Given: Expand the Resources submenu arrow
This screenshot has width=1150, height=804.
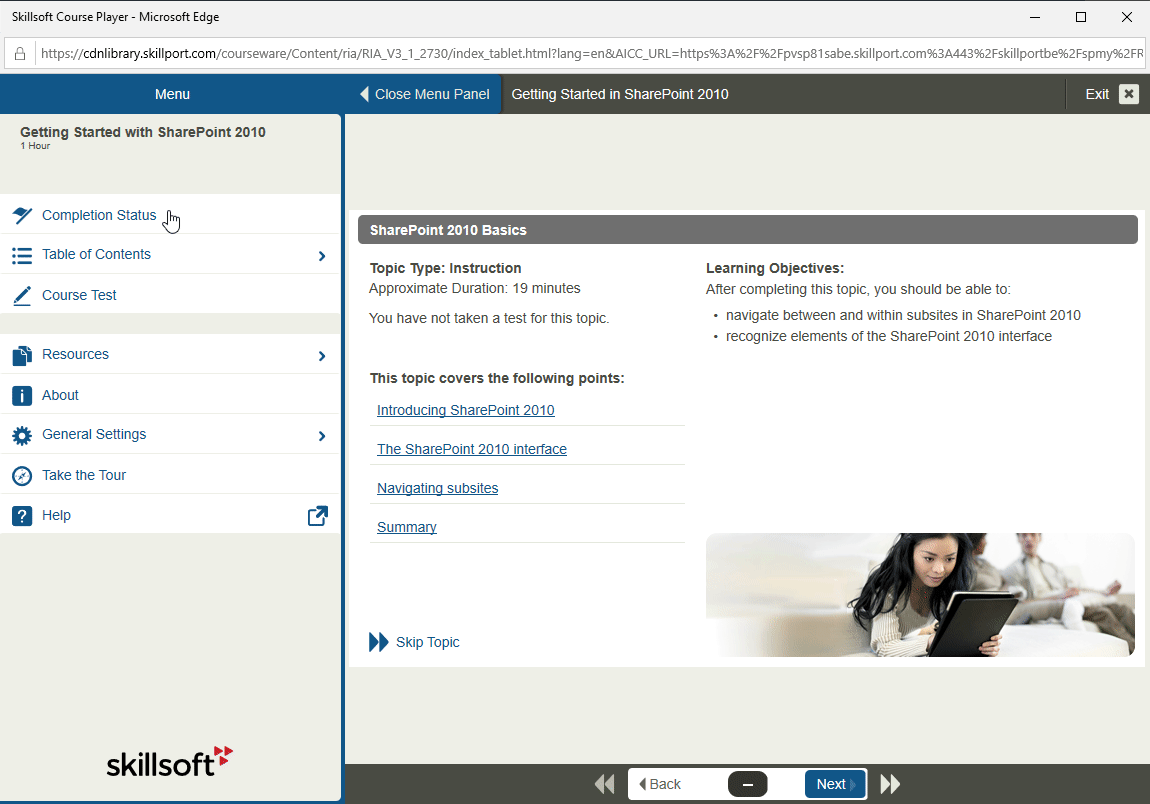Looking at the screenshot, I should 321,356.
